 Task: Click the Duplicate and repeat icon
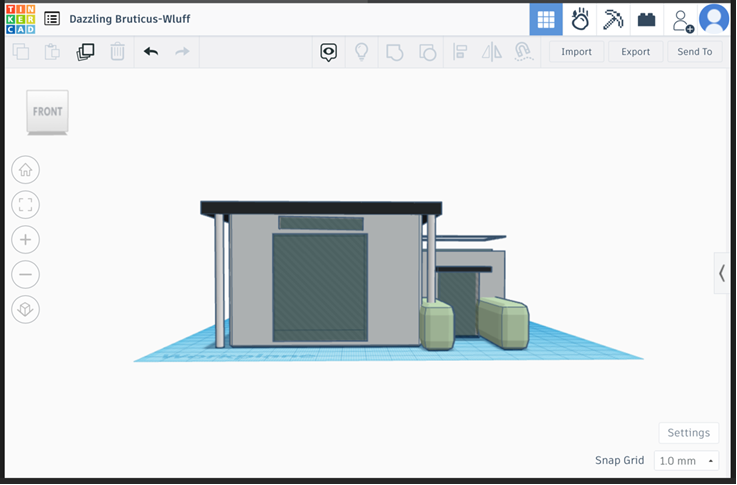pyautogui.click(x=85, y=52)
